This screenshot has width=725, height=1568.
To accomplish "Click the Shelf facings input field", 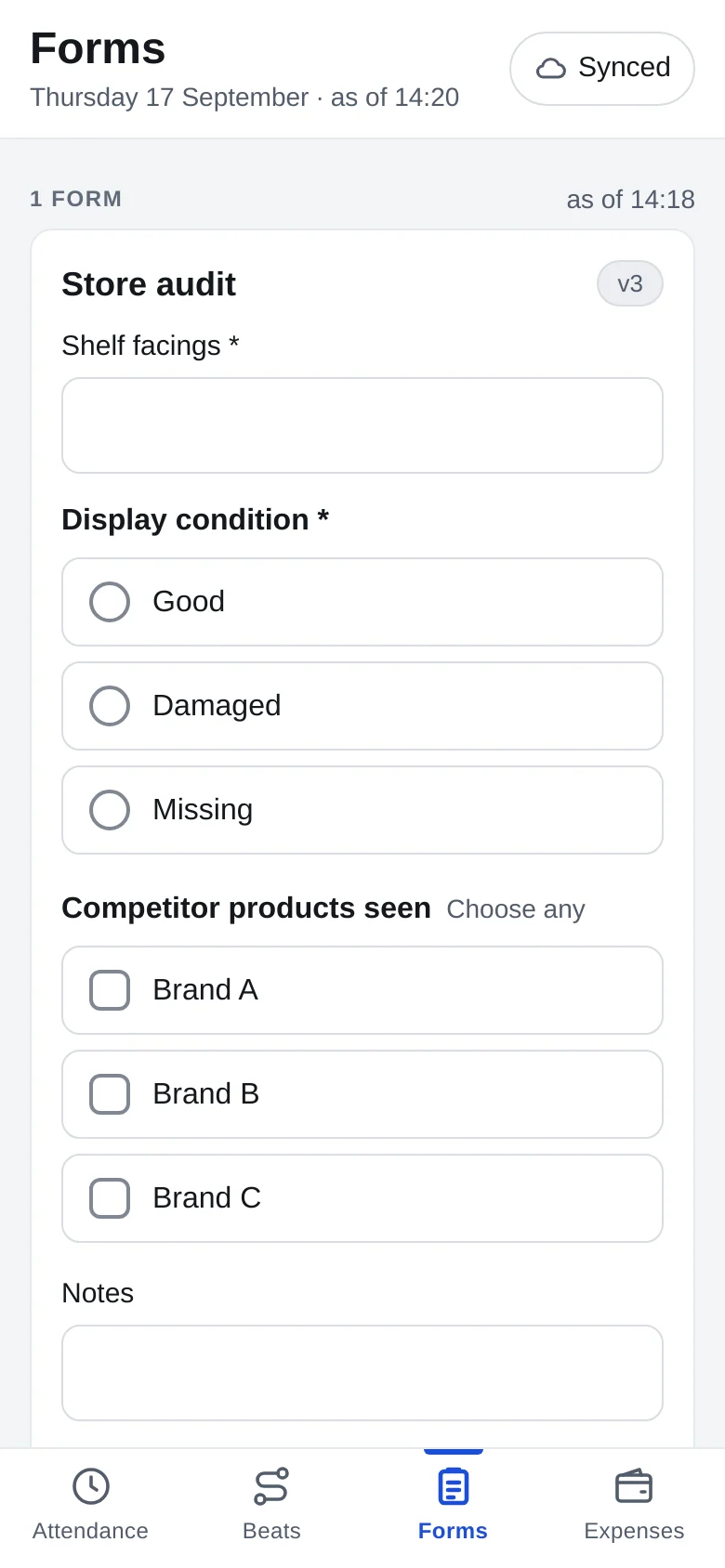I will [x=362, y=425].
